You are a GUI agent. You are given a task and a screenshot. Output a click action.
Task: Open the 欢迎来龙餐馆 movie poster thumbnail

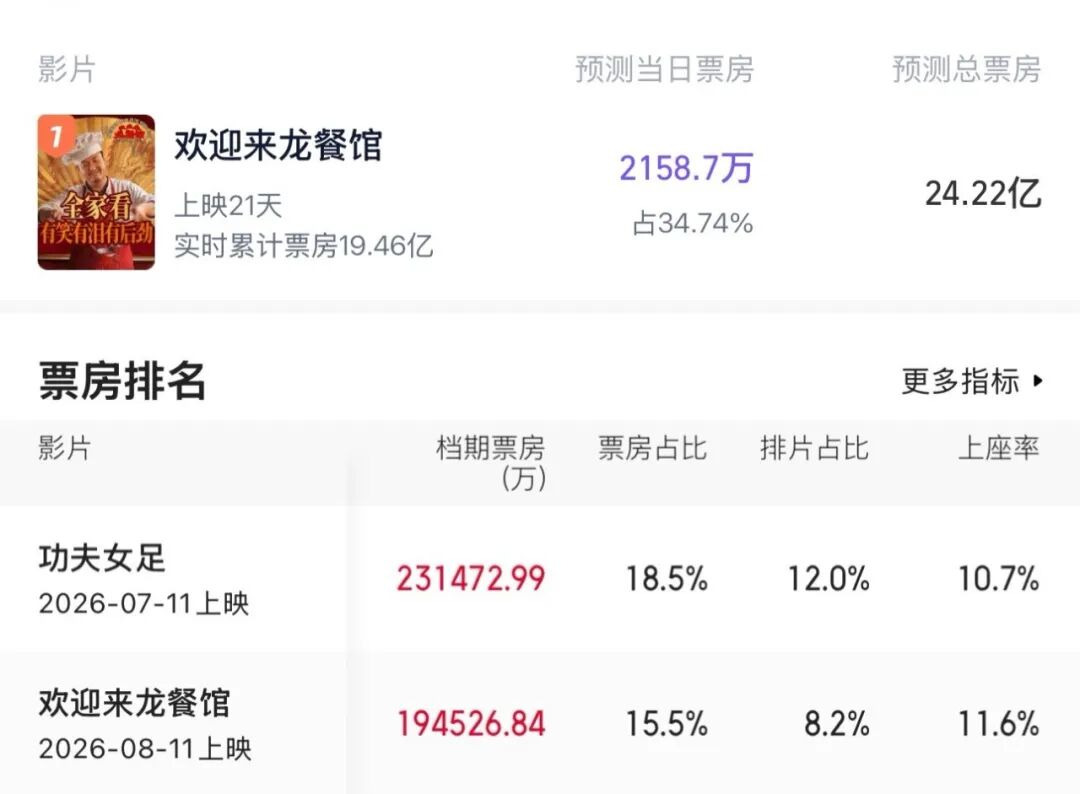[x=96, y=192]
